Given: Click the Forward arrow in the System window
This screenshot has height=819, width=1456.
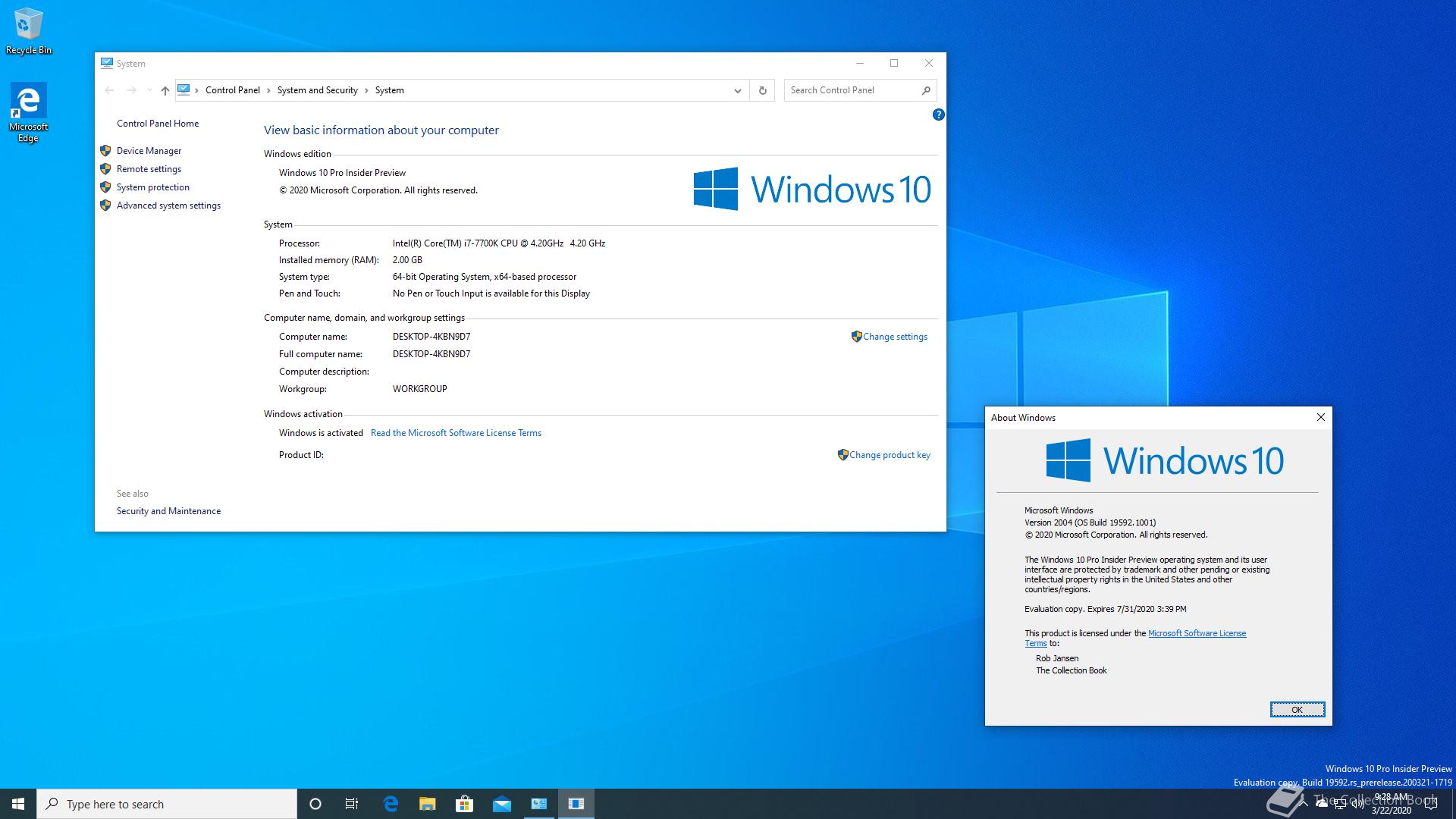Looking at the screenshot, I should pos(132,90).
